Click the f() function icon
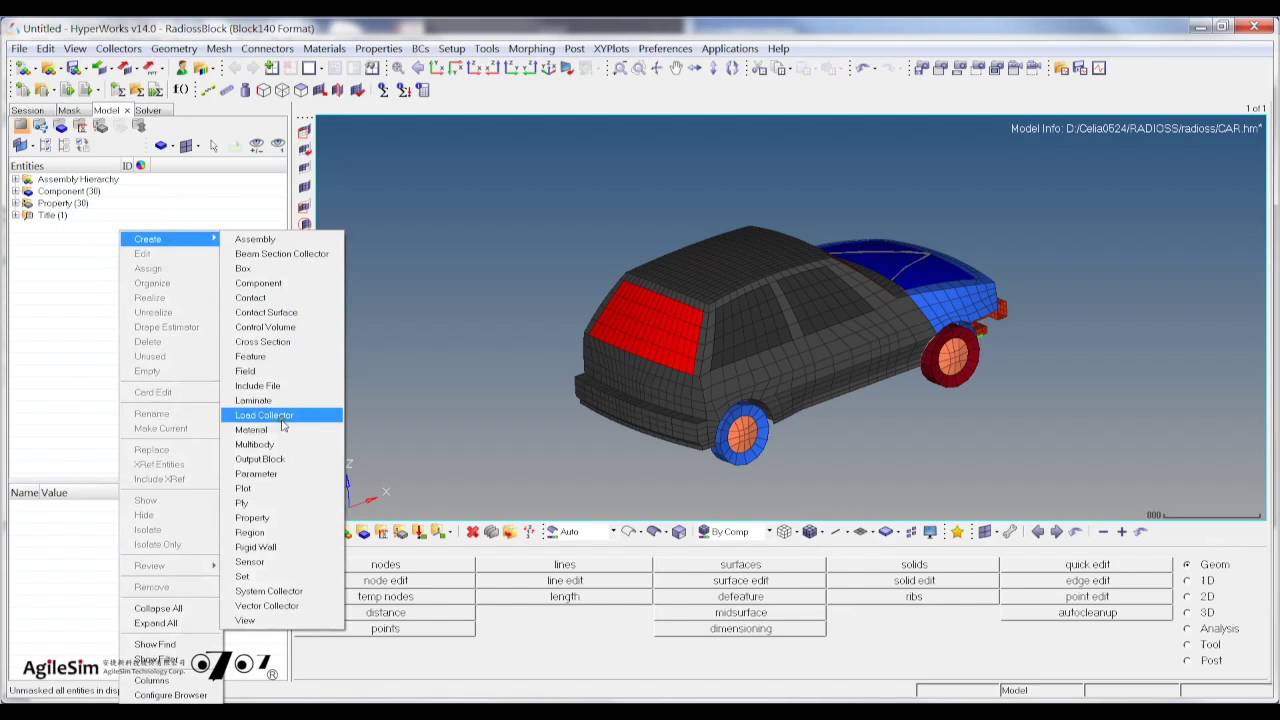The width and height of the screenshot is (1280, 720). coord(181,90)
